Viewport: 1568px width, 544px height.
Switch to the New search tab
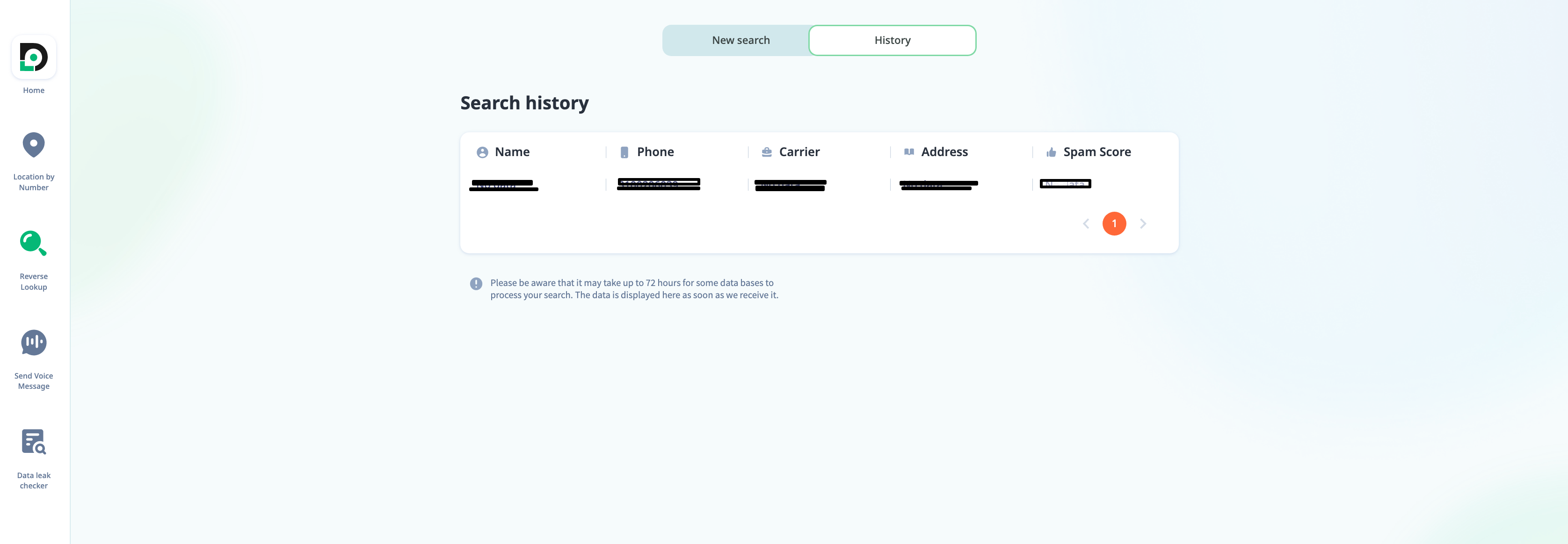pyautogui.click(x=741, y=40)
